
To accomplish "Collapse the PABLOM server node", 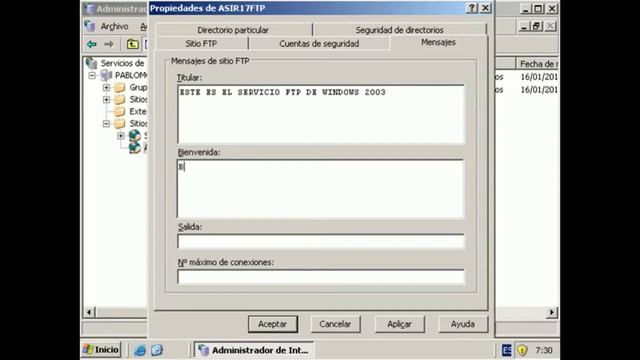I will [92, 76].
